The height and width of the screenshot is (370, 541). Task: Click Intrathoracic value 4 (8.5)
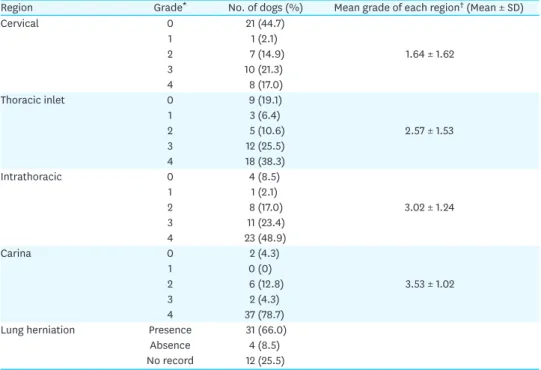pyautogui.click(x=265, y=177)
